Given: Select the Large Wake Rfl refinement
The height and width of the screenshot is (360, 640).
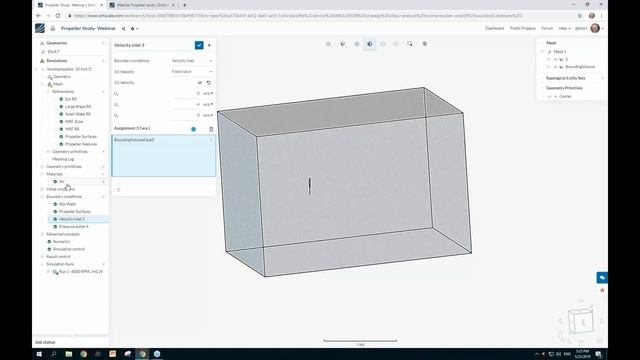Looking at the screenshot, I should pos(78,107).
